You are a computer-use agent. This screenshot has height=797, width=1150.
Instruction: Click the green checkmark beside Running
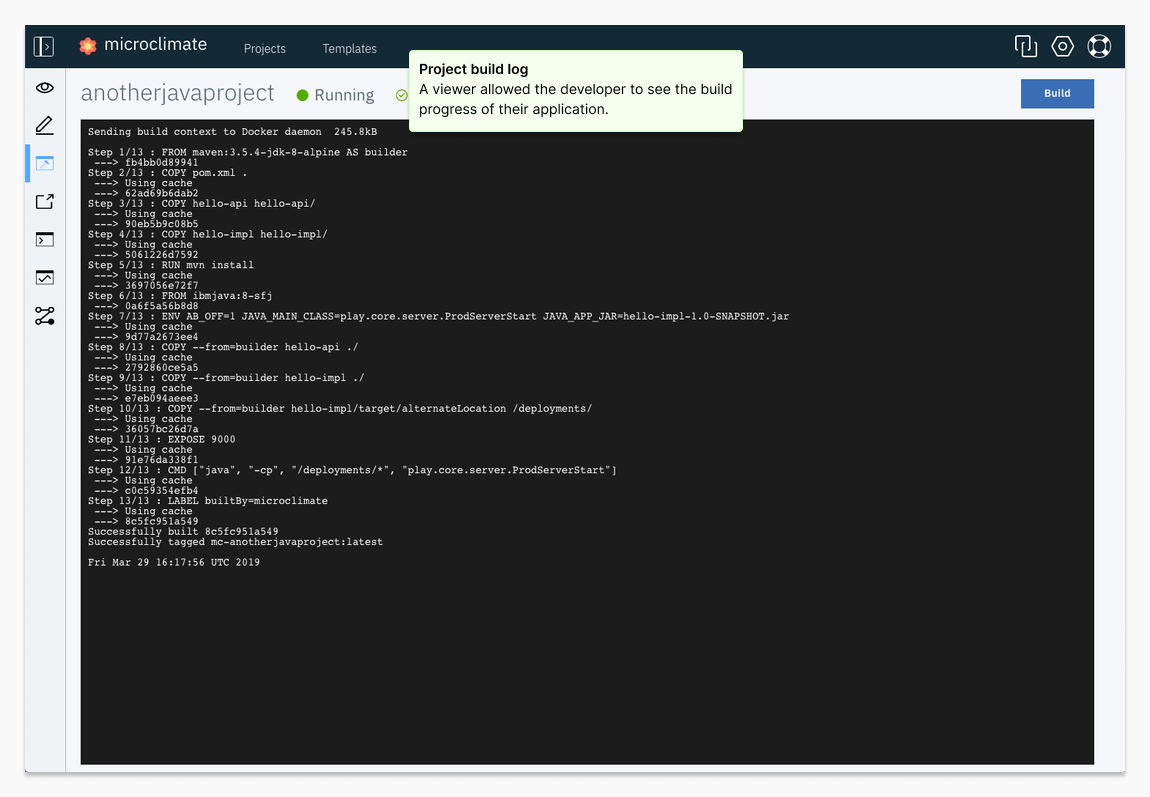coord(401,95)
